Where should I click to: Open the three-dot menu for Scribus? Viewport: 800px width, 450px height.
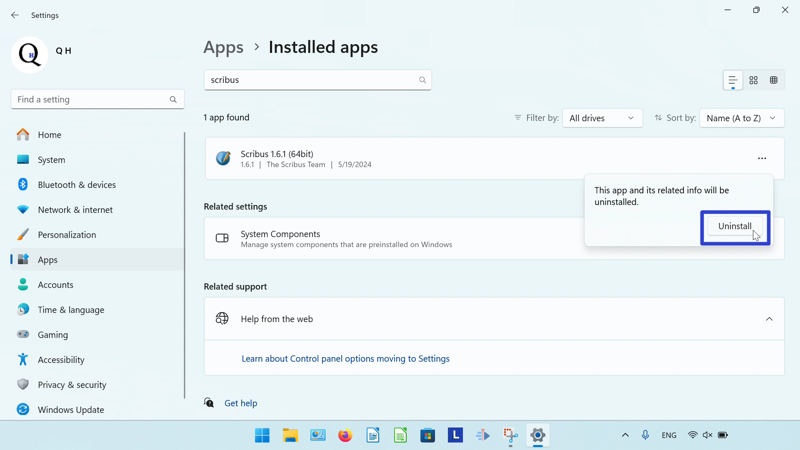point(762,159)
